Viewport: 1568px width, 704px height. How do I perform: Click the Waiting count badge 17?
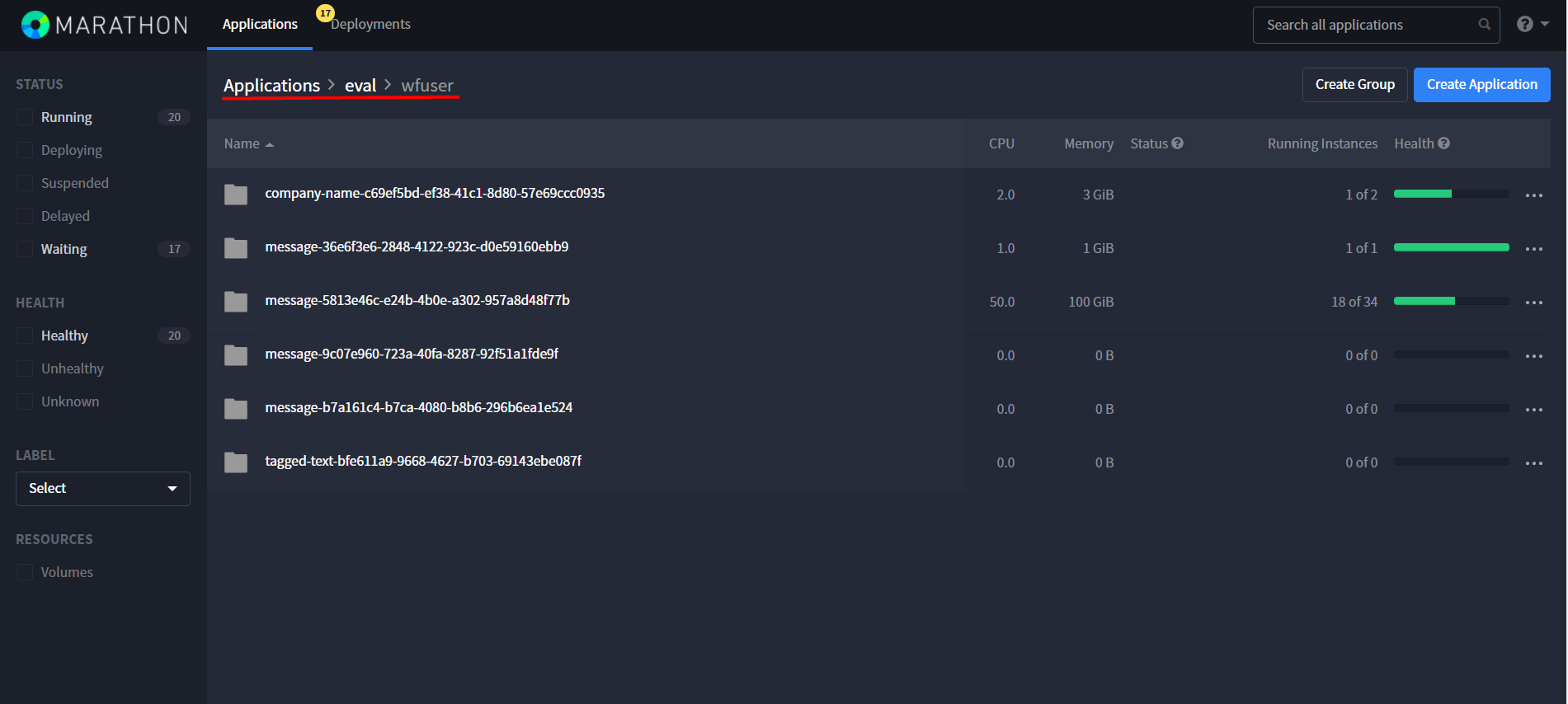(174, 249)
